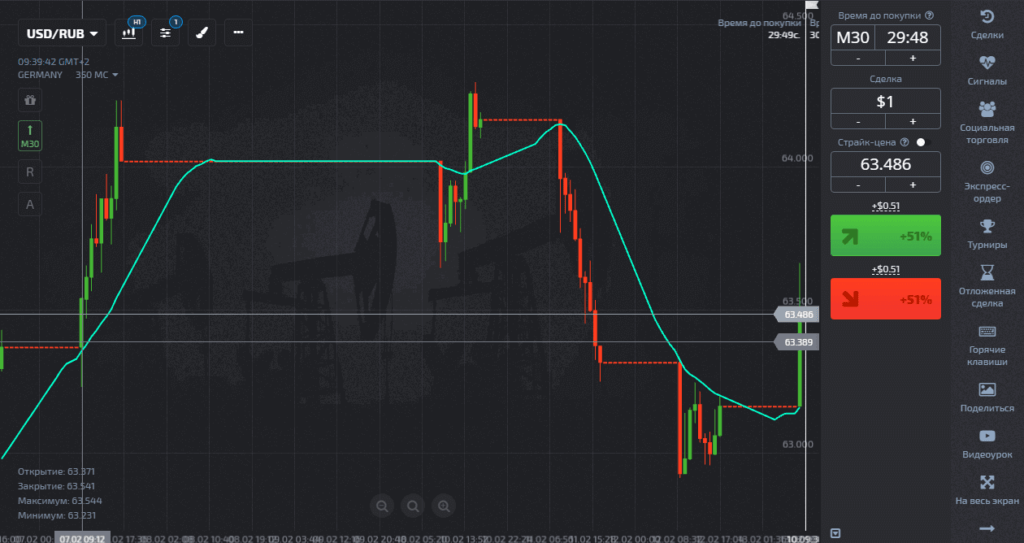Open the 350 MC latency dropdown

pos(98,75)
